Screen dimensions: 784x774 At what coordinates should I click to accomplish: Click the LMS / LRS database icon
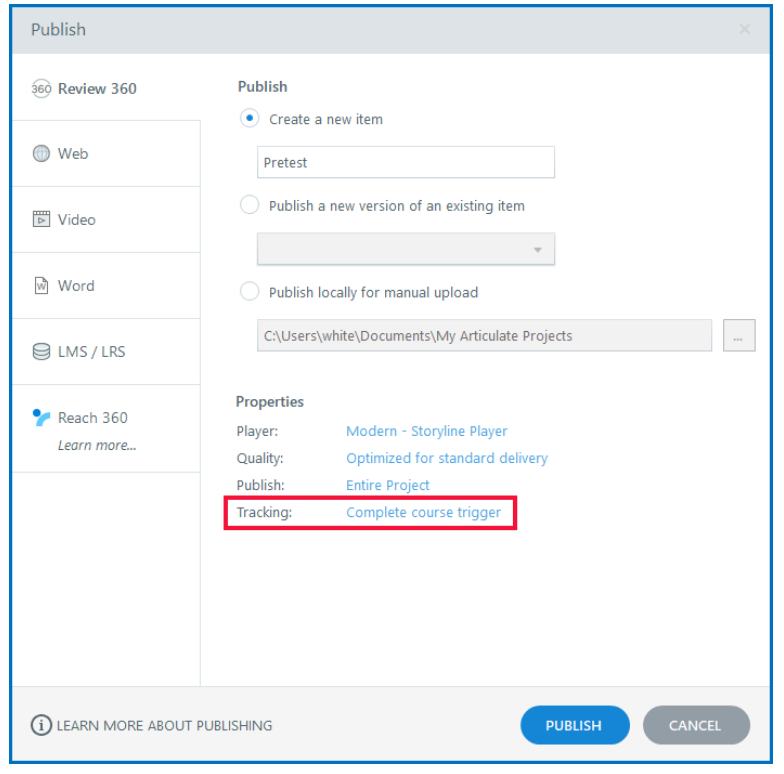(x=41, y=352)
